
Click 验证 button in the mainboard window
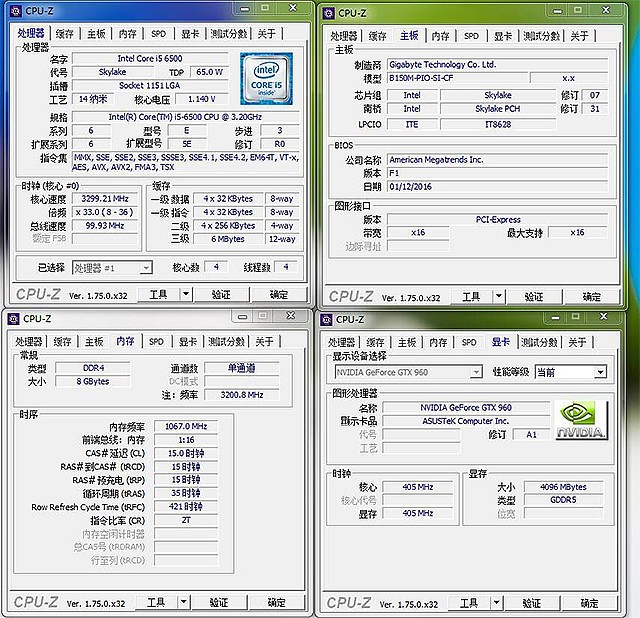point(534,297)
